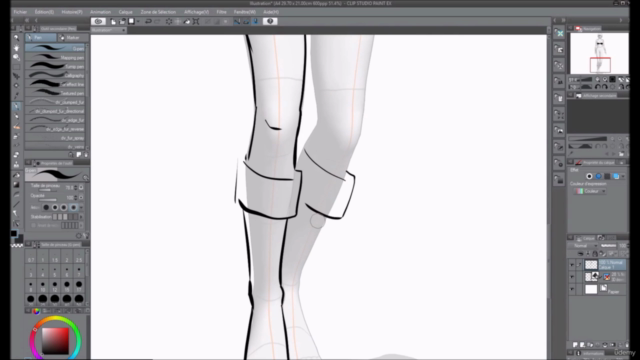Toggle visibility of the 3D model layer
Screen dimensions: 640x360
coord(572,277)
